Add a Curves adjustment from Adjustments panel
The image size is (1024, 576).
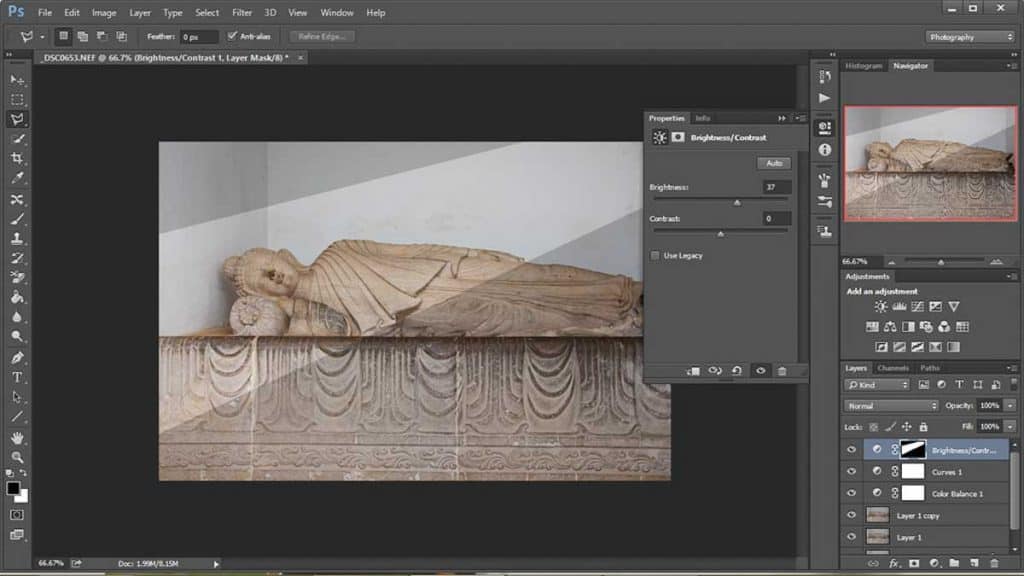(x=918, y=306)
